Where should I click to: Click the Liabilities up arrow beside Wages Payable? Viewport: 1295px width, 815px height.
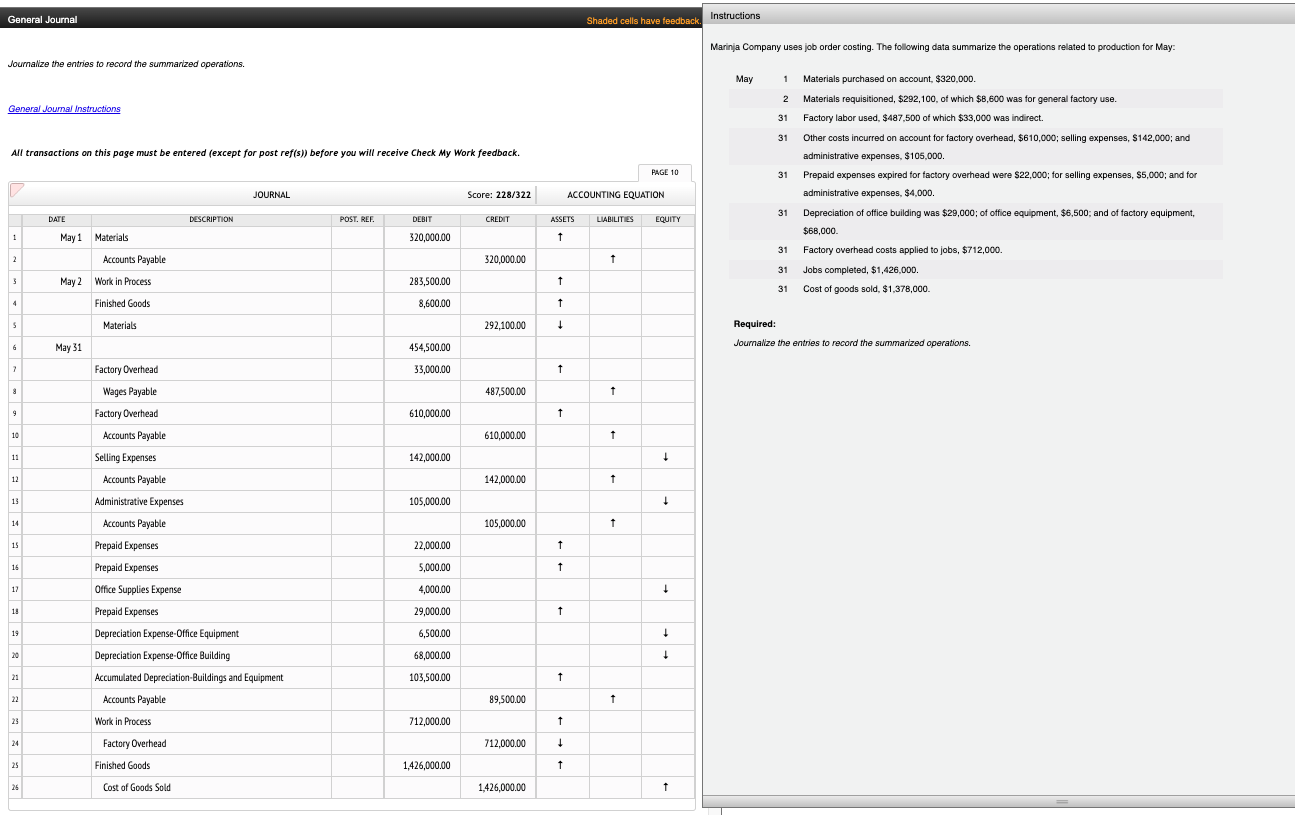(614, 391)
